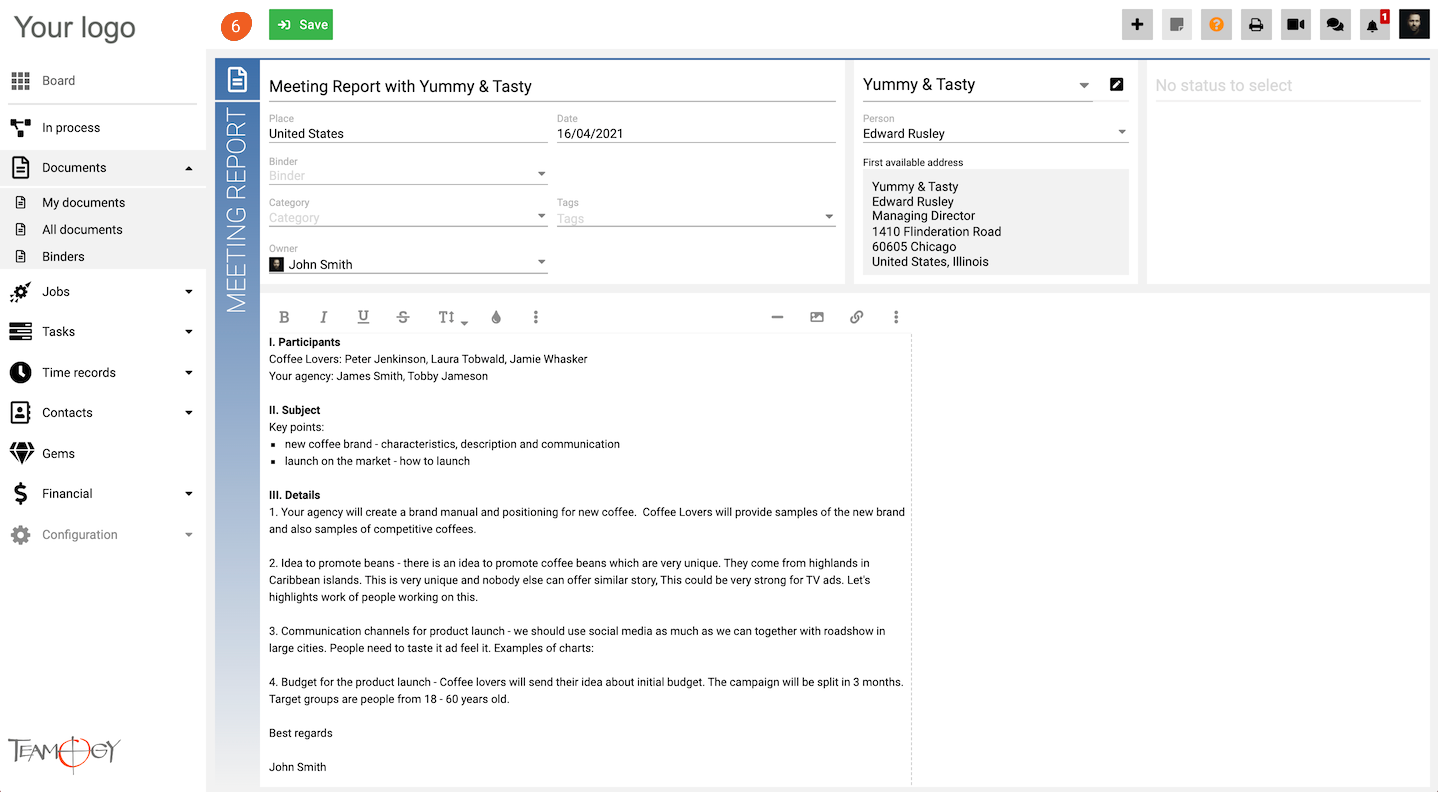Click the 'I. Participants' heading text
The width and height of the screenshot is (1438, 792).
[x=305, y=342]
